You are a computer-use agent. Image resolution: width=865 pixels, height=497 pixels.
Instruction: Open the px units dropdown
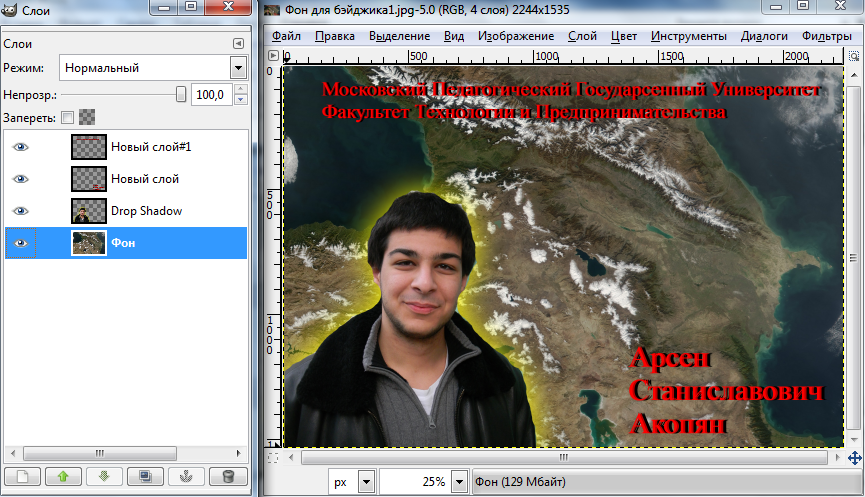pyautogui.click(x=366, y=482)
